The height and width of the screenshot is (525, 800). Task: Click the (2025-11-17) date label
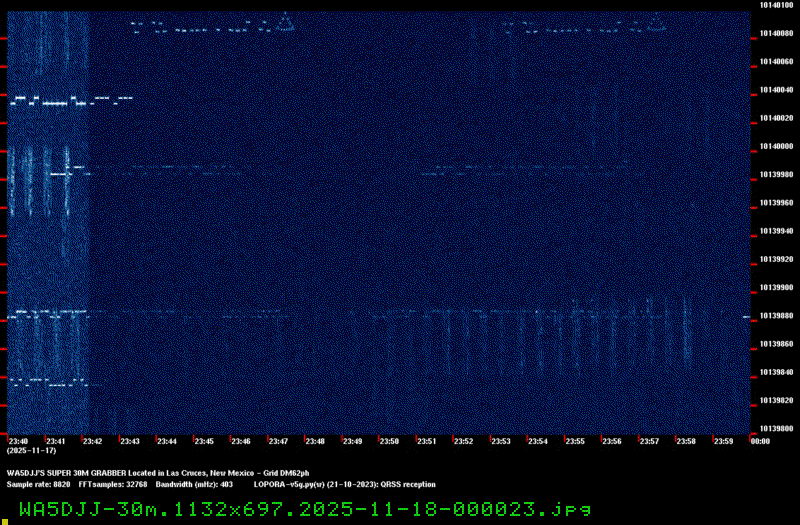point(25,451)
